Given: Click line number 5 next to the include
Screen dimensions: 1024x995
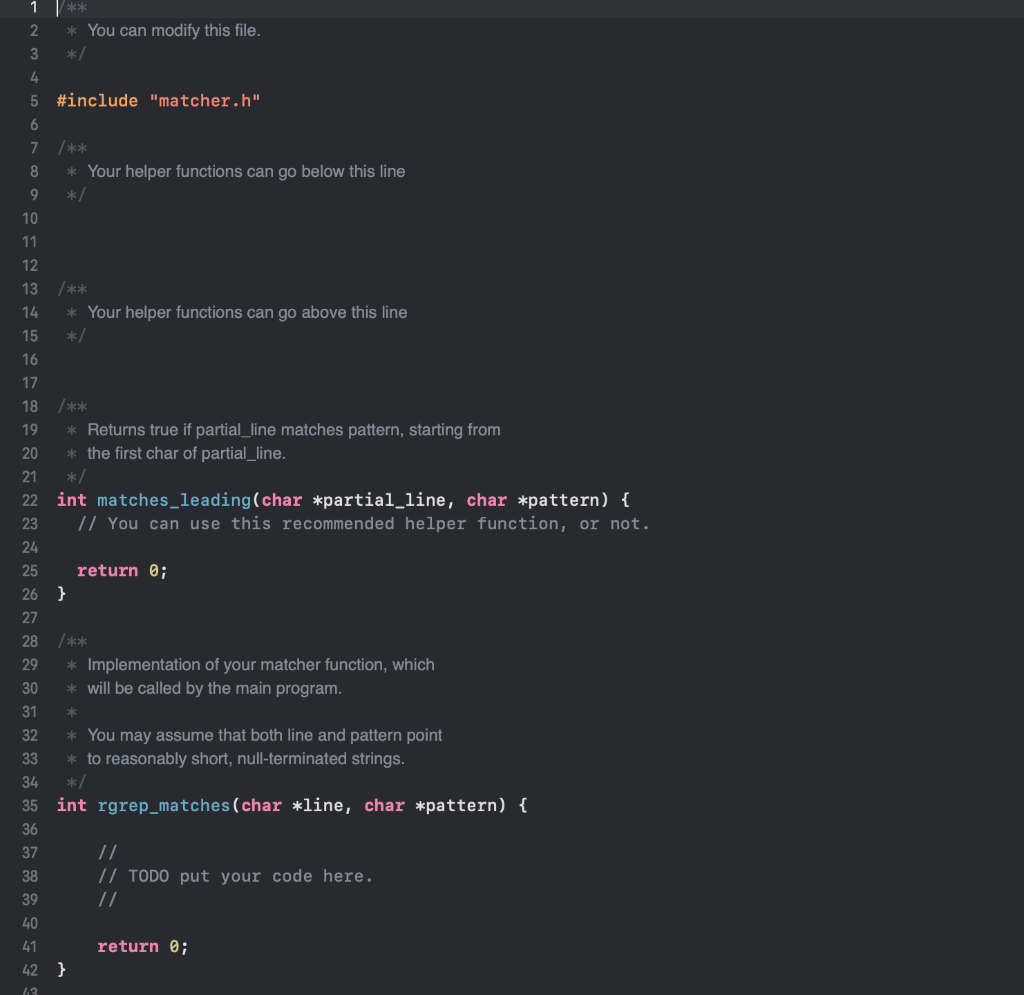Looking at the screenshot, I should click(33, 100).
